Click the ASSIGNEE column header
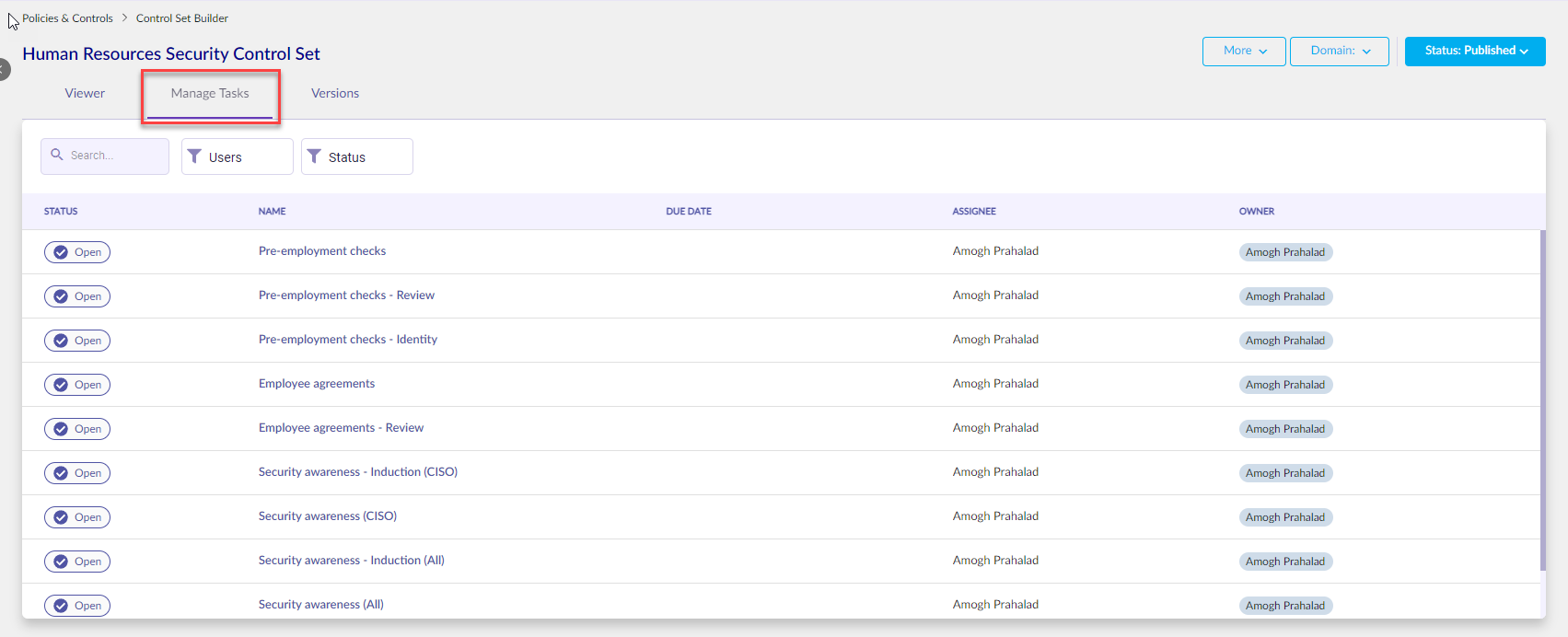This screenshot has width=1568, height=637. [x=974, y=212]
